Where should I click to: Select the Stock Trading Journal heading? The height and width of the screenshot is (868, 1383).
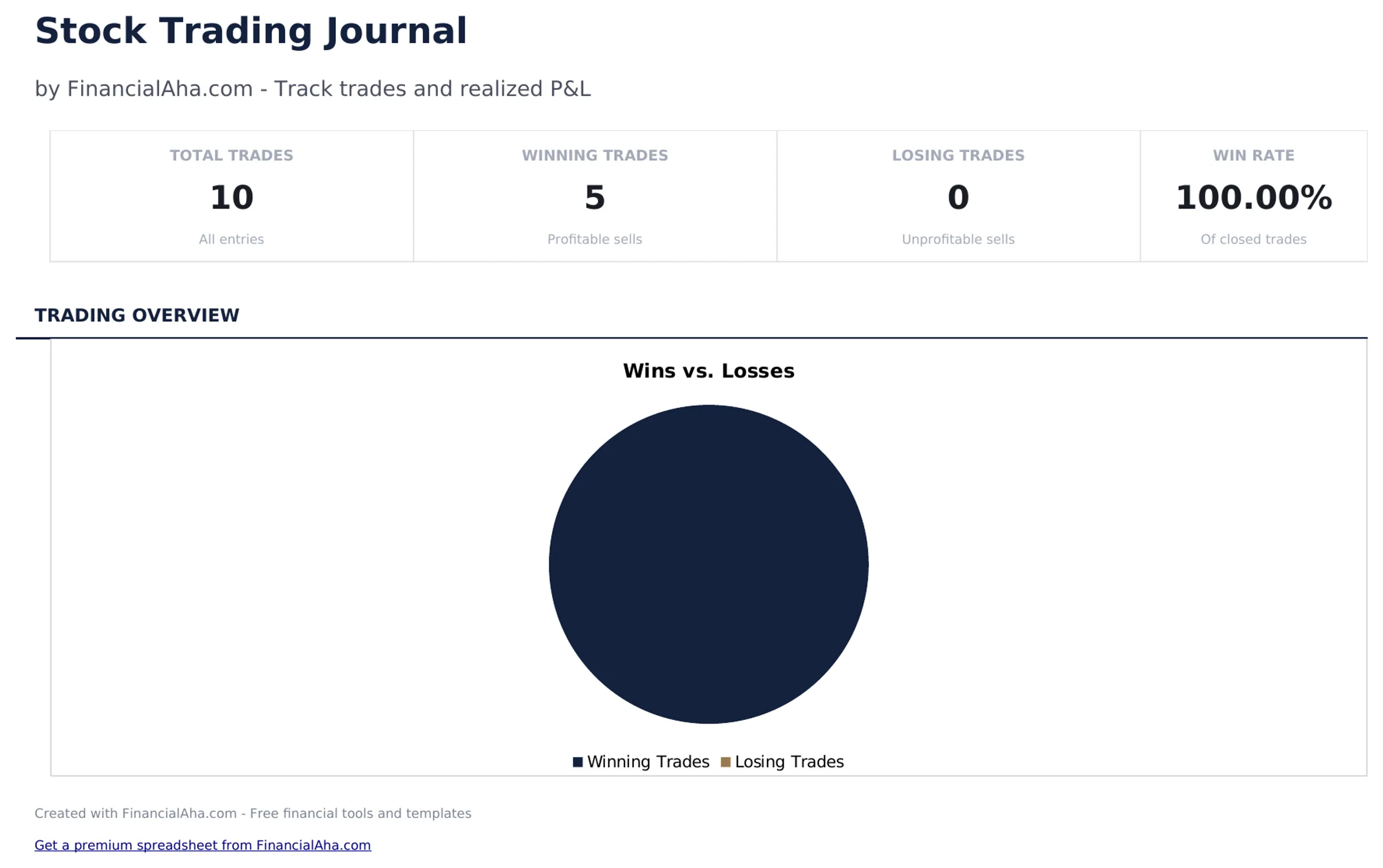tap(251, 31)
